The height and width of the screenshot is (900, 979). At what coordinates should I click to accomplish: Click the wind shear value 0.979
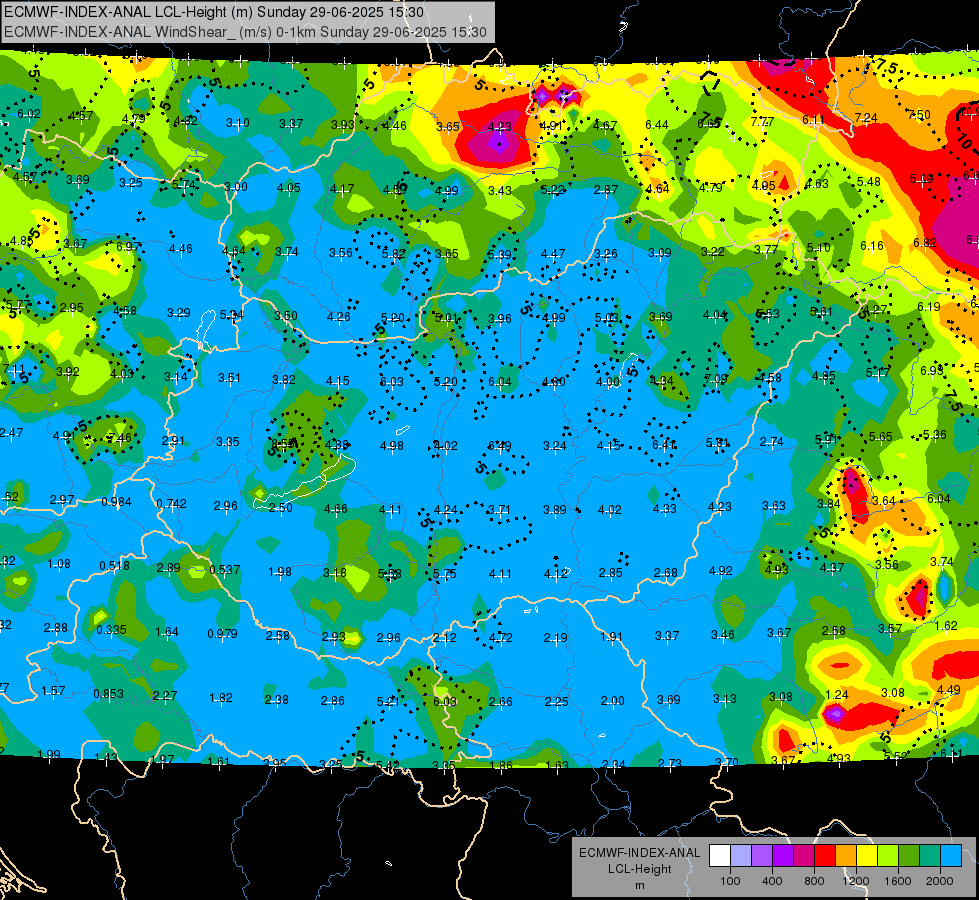(x=222, y=633)
